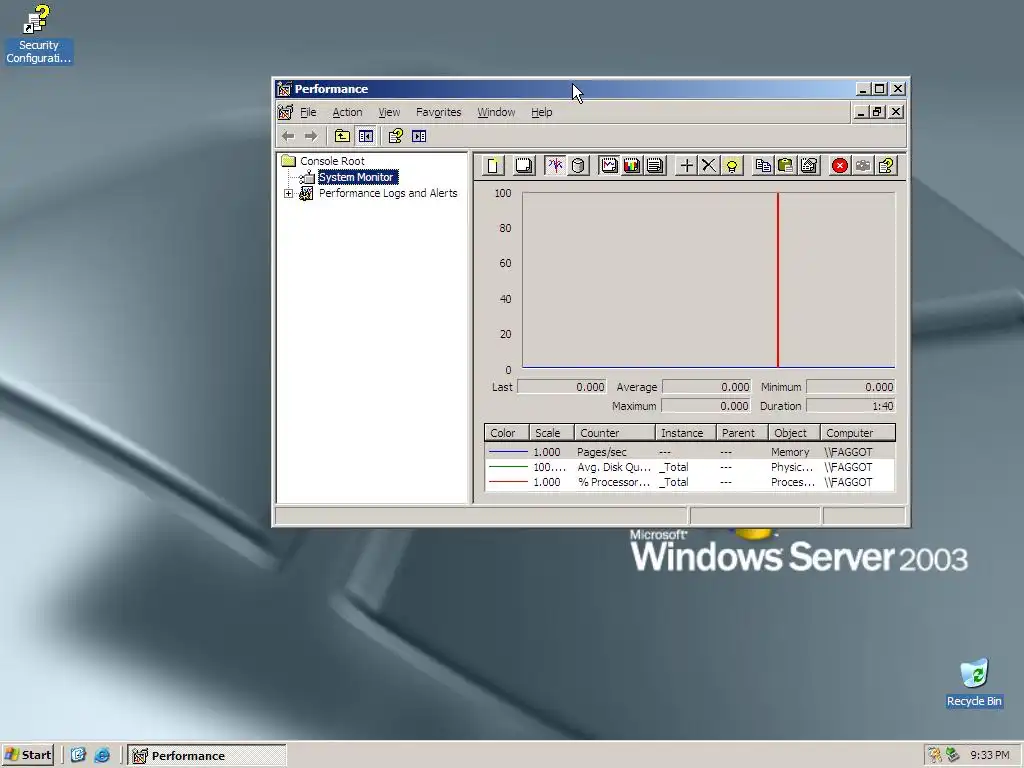Open System Monitor Properties icon
1024x768 pixels.
[x=808, y=166]
